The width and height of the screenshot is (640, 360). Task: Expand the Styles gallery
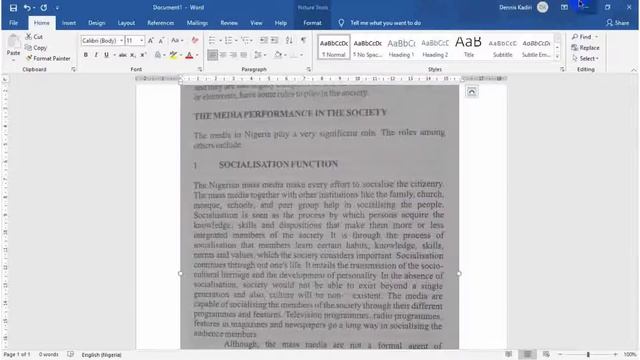pos(557,56)
